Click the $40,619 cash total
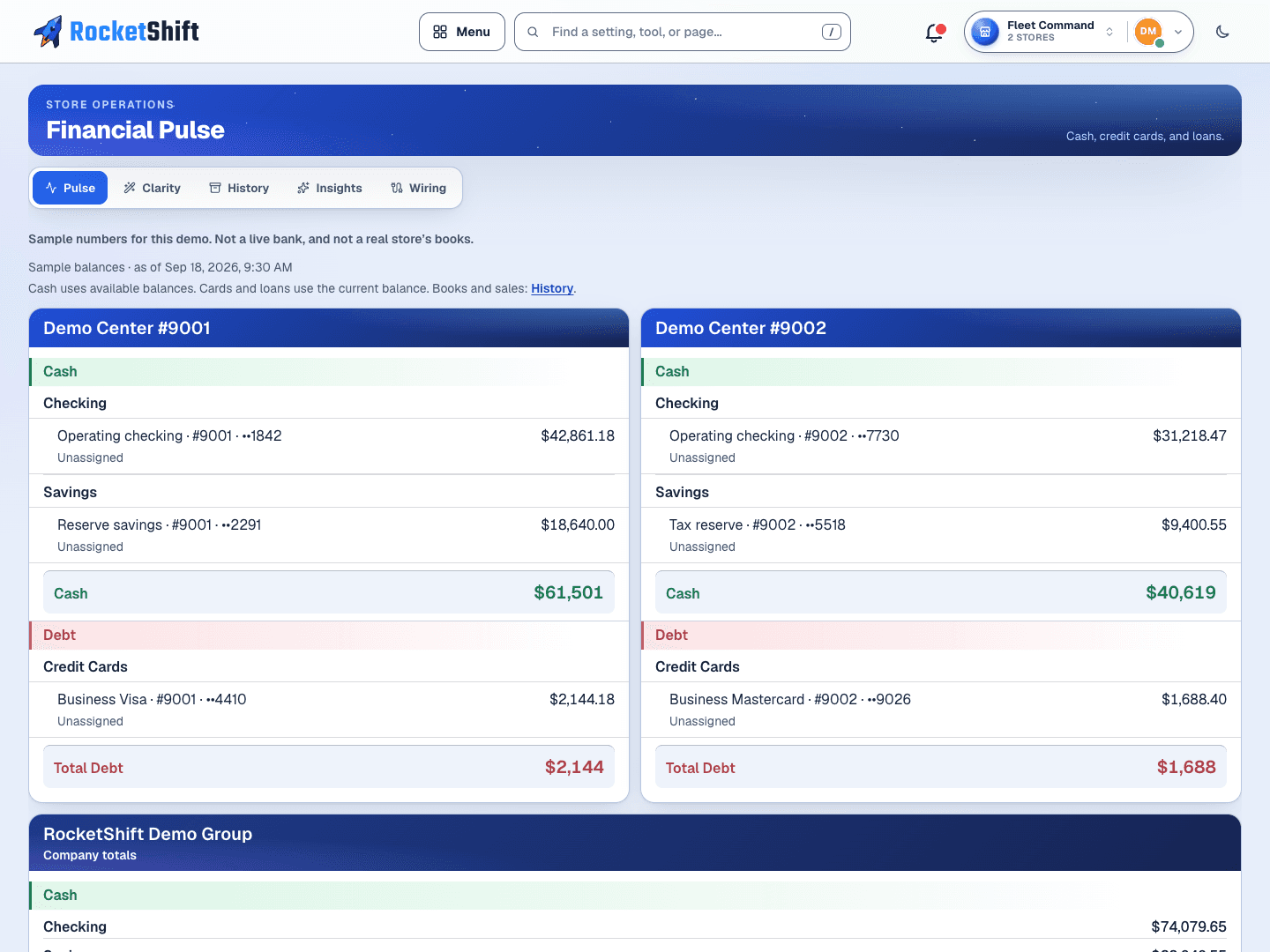The width and height of the screenshot is (1270, 952). 1181,592
